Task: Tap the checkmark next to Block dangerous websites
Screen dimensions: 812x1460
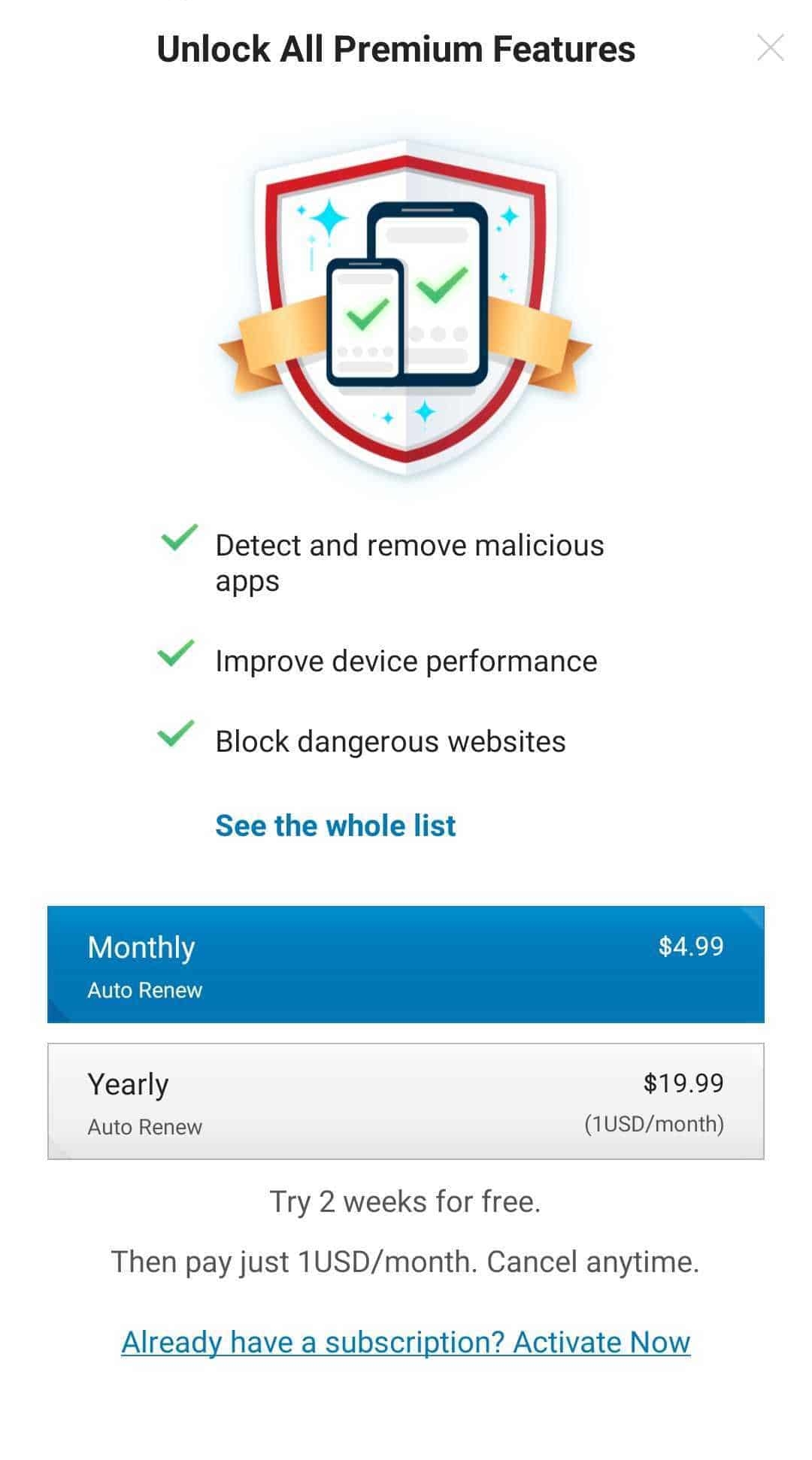Action: pos(176,734)
